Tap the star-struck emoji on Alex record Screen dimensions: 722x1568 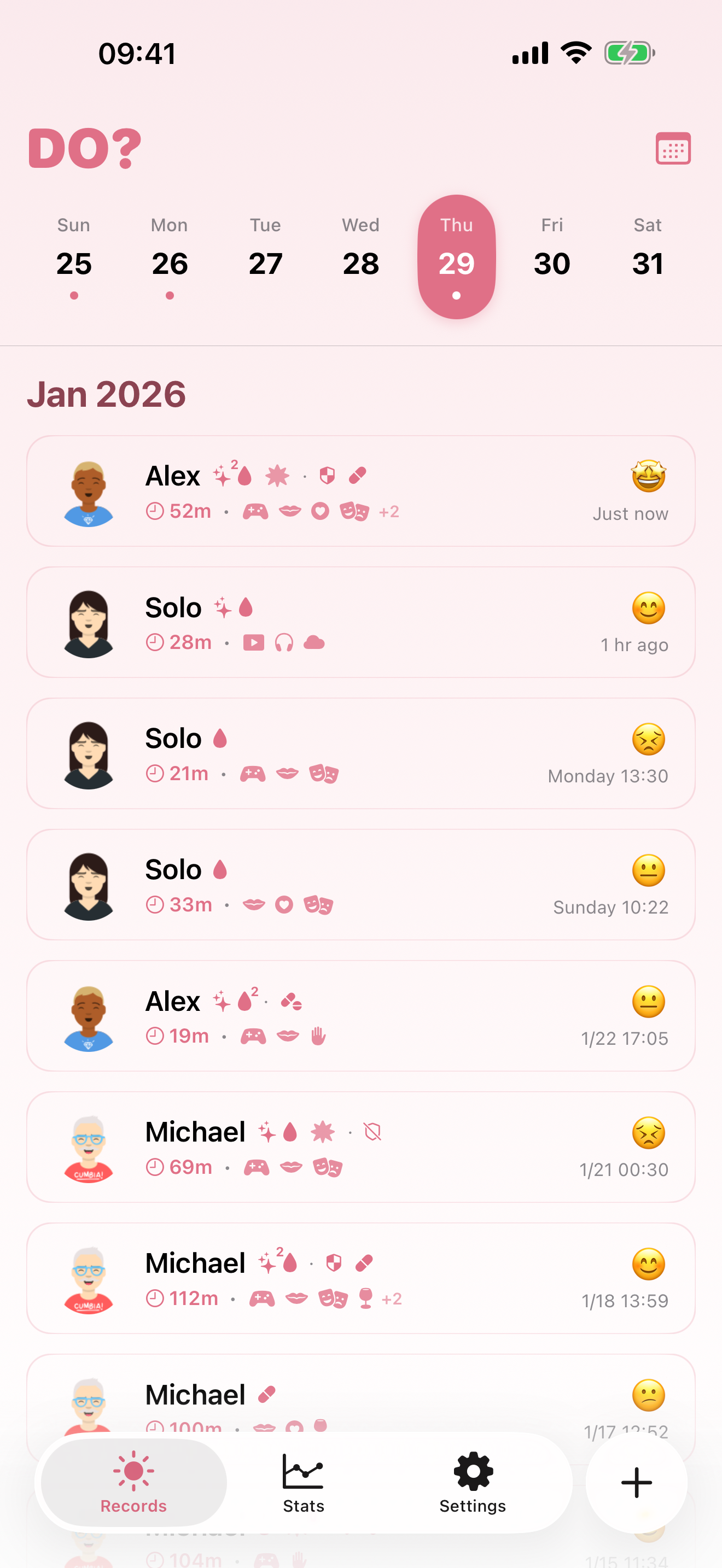[648, 476]
